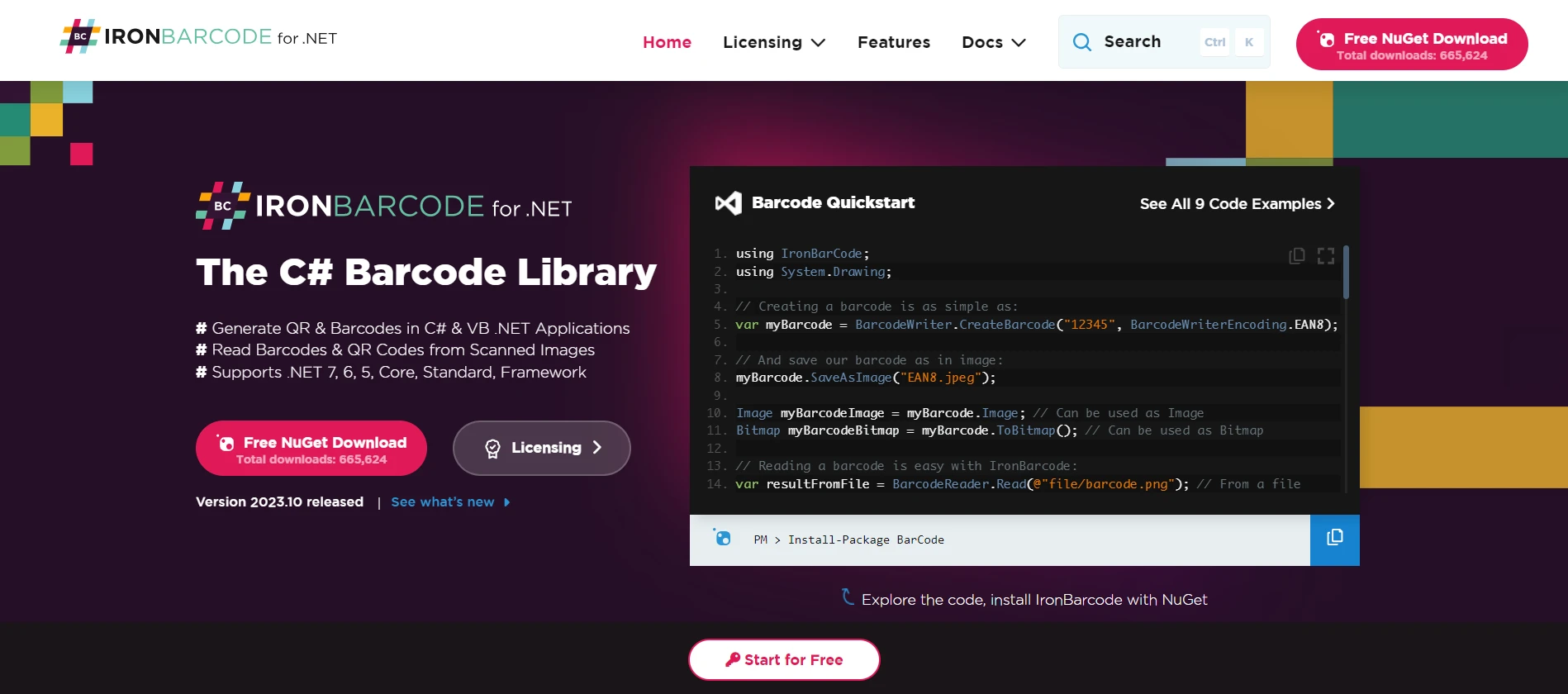Click the NuGet icon in header download button
The height and width of the screenshot is (694, 1568).
(x=1327, y=39)
